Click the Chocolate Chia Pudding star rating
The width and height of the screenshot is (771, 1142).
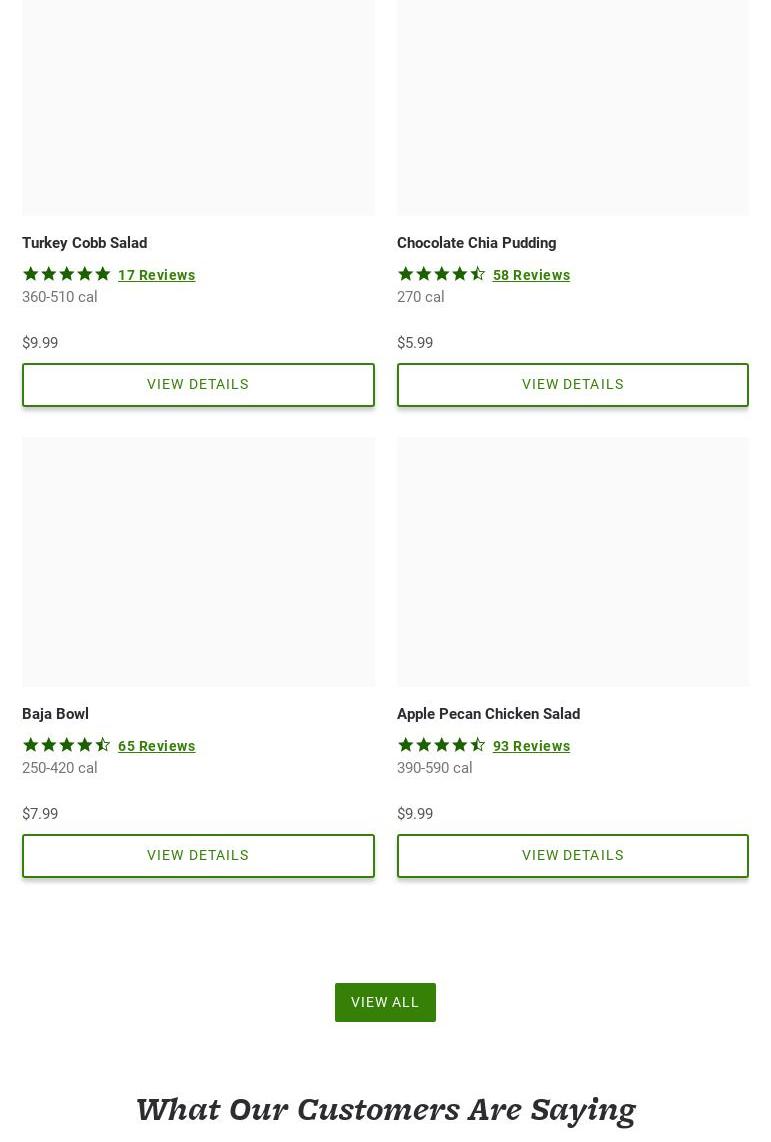pos(441,274)
